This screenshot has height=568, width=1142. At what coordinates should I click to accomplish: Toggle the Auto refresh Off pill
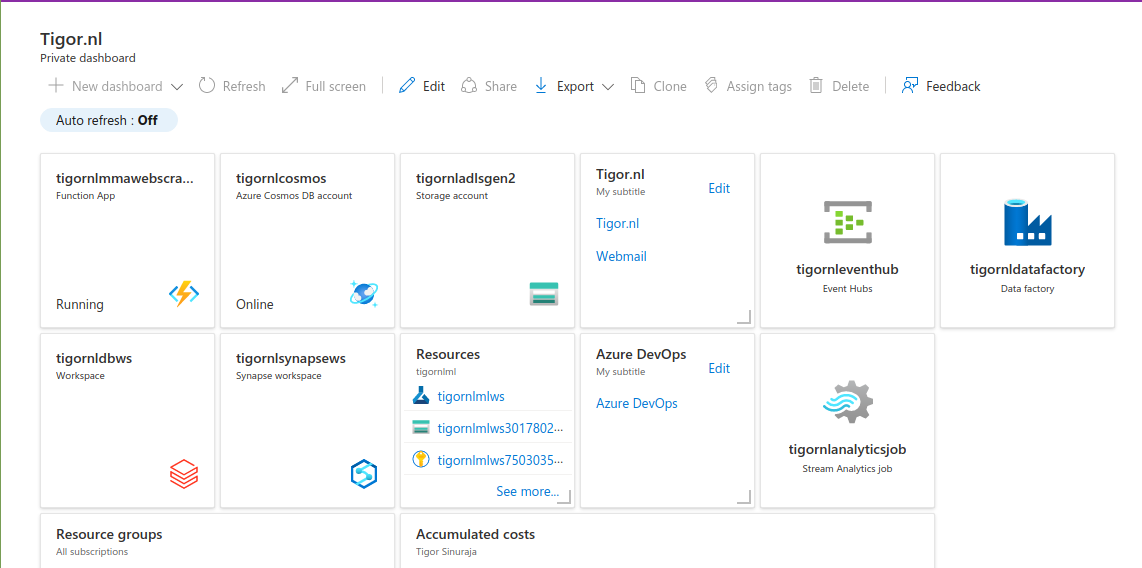(109, 120)
